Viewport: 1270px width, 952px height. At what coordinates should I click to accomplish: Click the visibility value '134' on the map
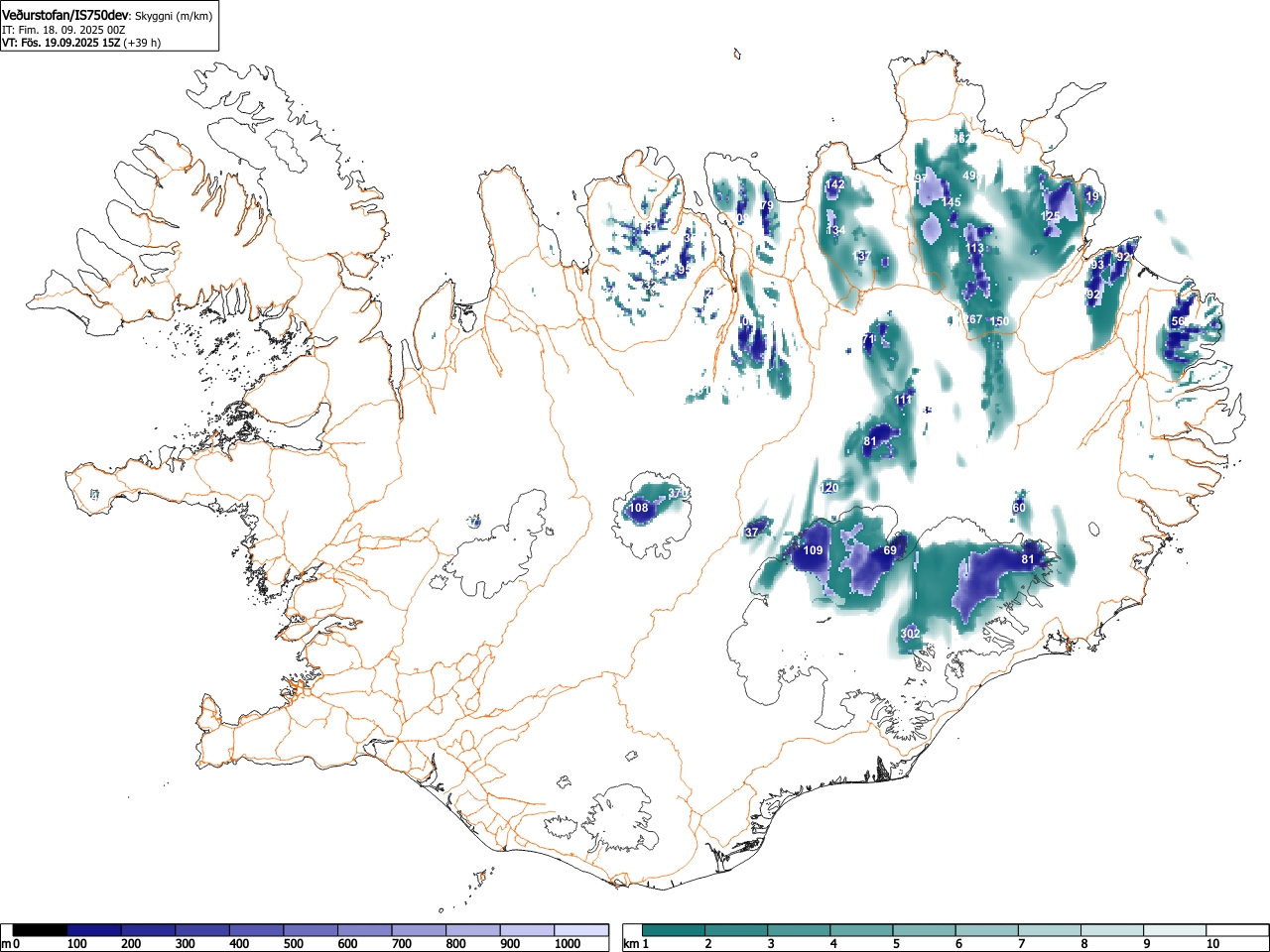click(x=835, y=230)
